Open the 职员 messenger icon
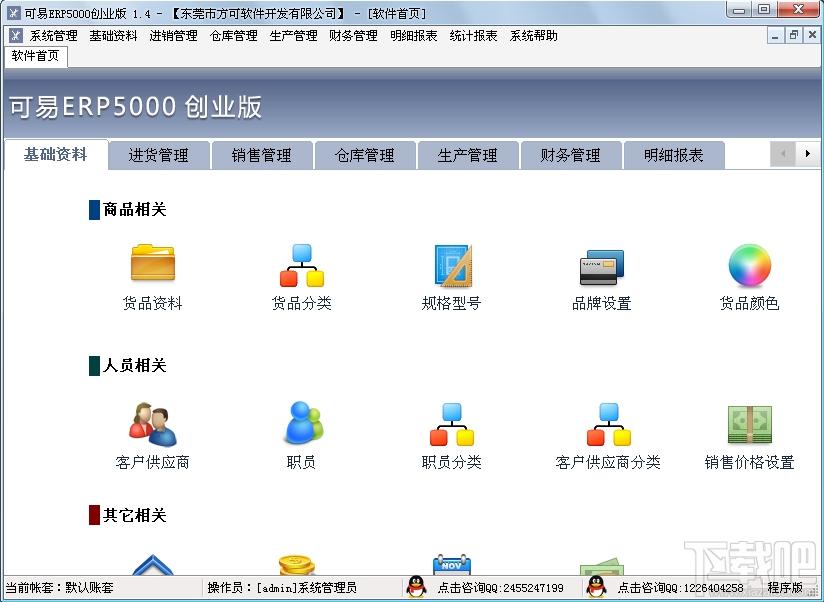Image resolution: width=824 pixels, height=602 pixels. (304, 422)
